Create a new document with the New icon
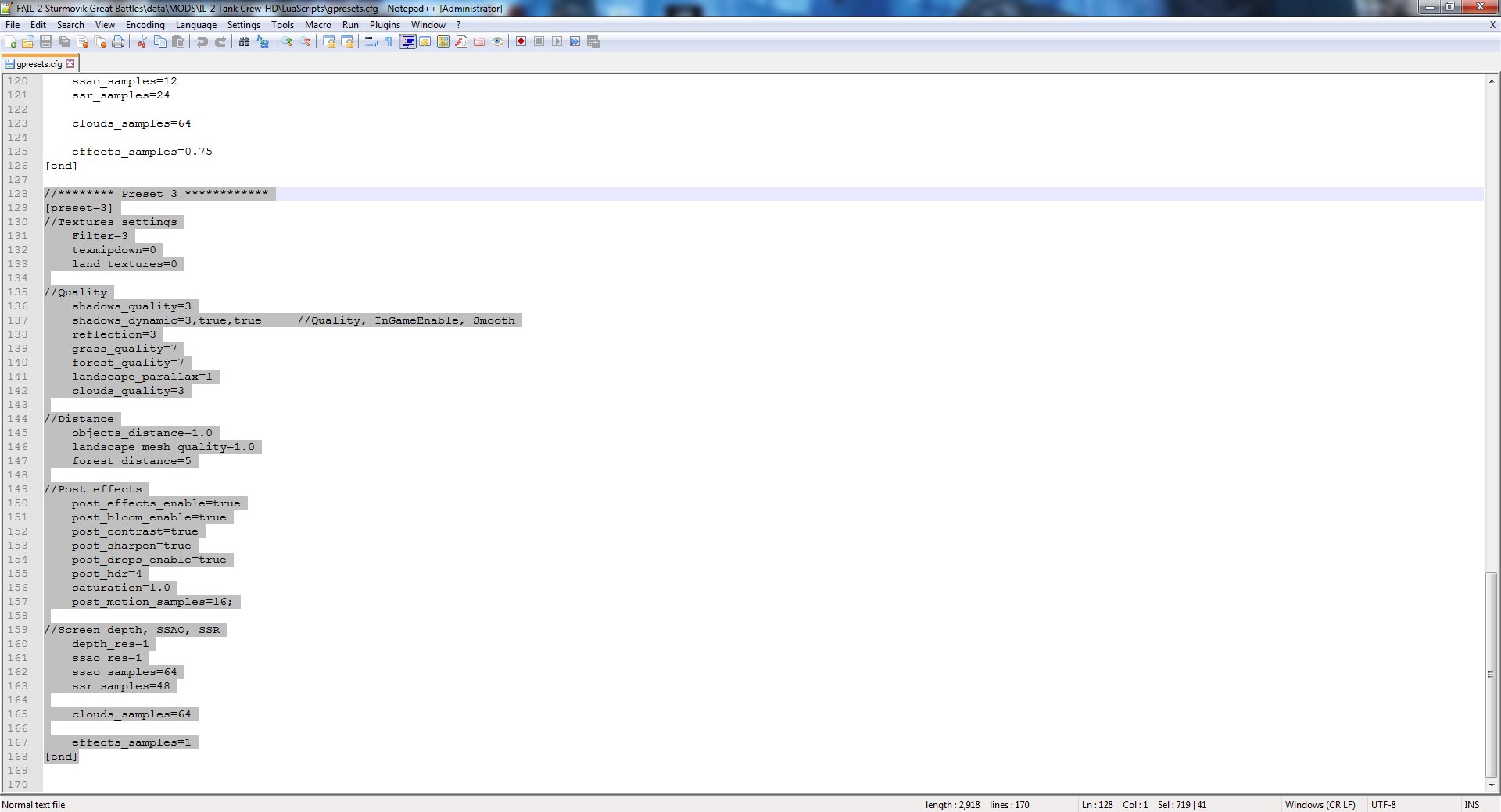This screenshot has height=812, width=1501. coord(11,41)
